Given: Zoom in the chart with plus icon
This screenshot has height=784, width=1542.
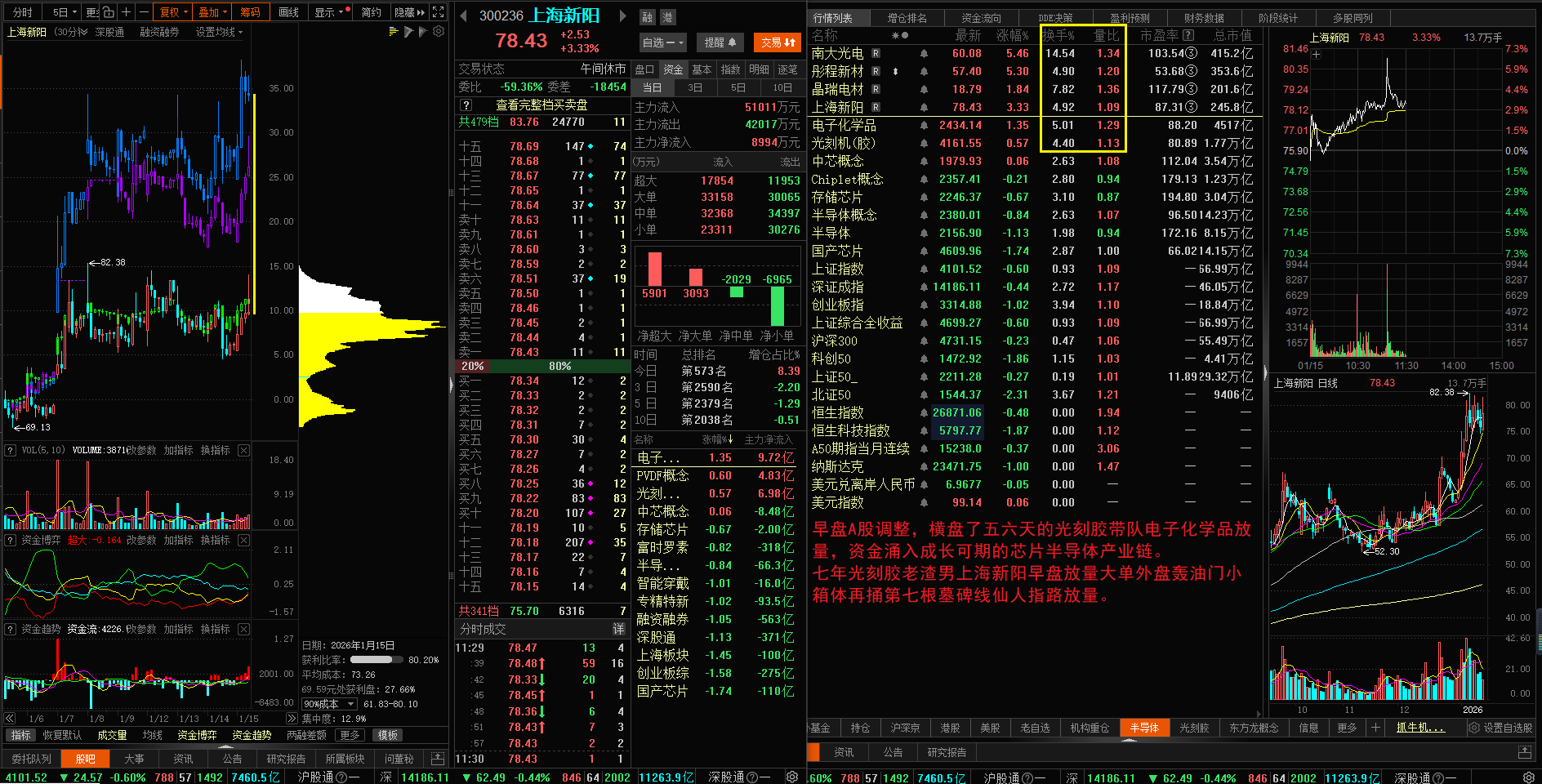Looking at the screenshot, I should 126,12.
